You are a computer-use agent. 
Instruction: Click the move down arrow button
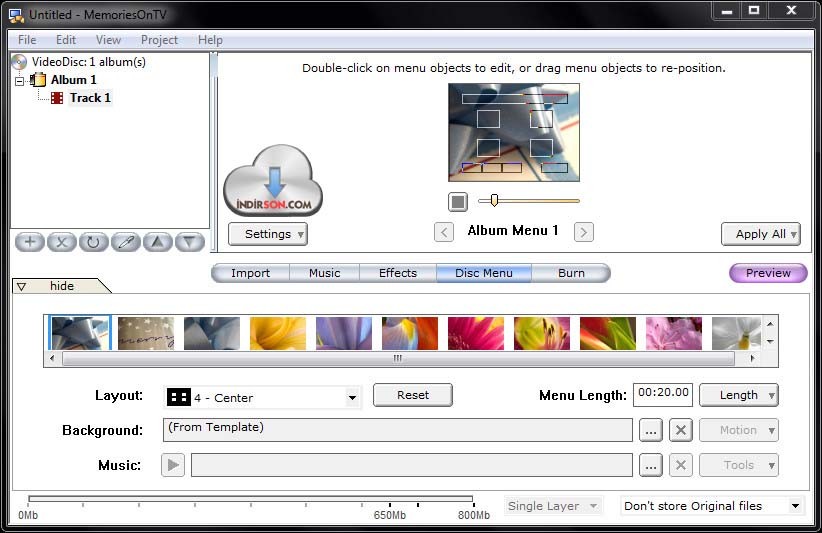pyautogui.click(x=190, y=242)
